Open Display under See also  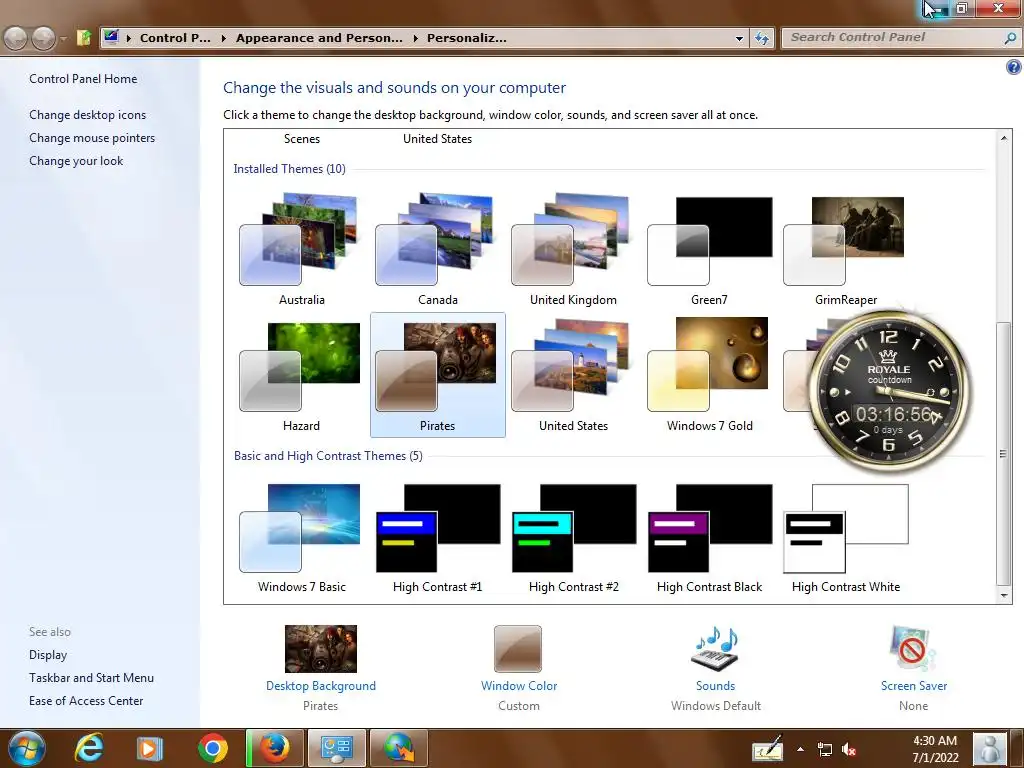point(48,654)
